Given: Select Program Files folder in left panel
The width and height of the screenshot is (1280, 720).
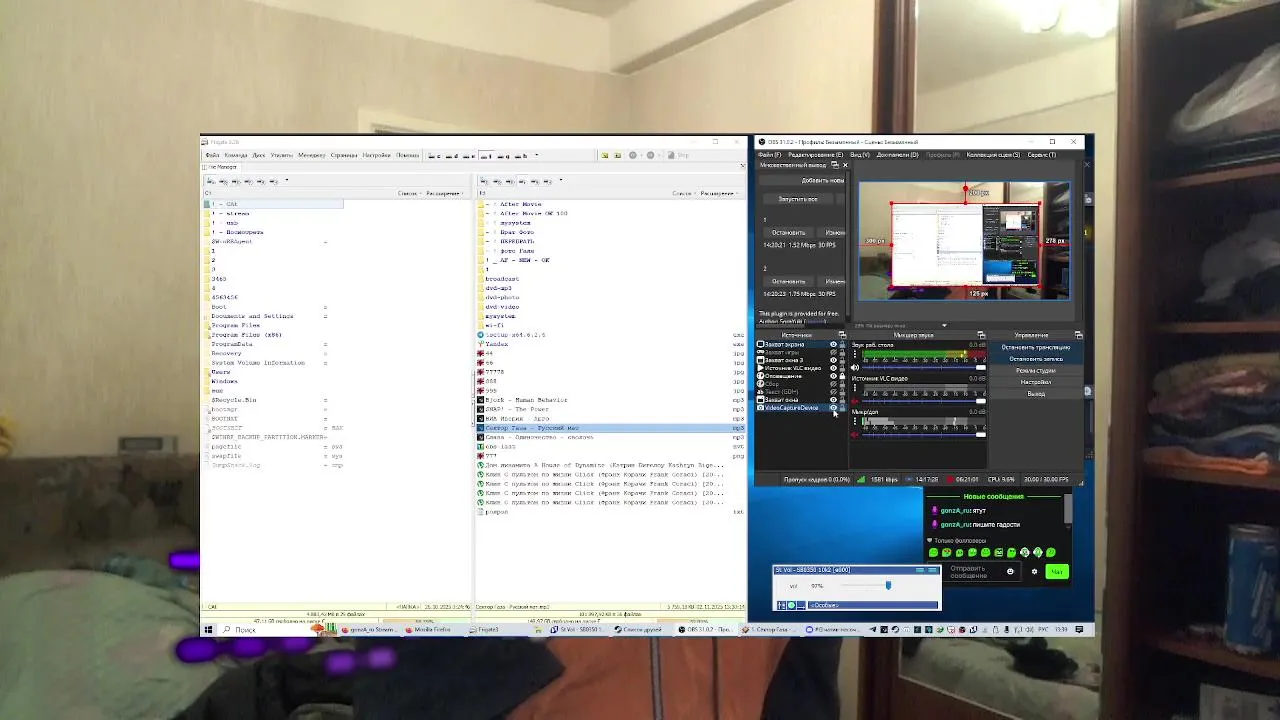Looking at the screenshot, I should (x=236, y=325).
